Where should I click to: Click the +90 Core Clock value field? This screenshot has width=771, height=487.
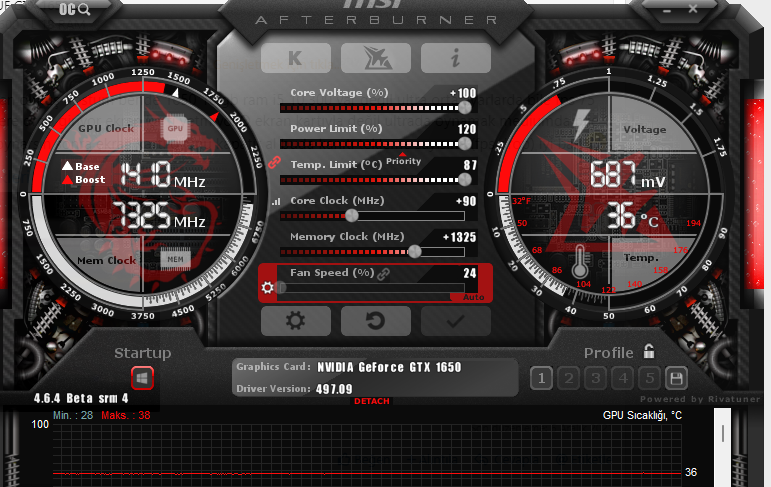pos(466,201)
